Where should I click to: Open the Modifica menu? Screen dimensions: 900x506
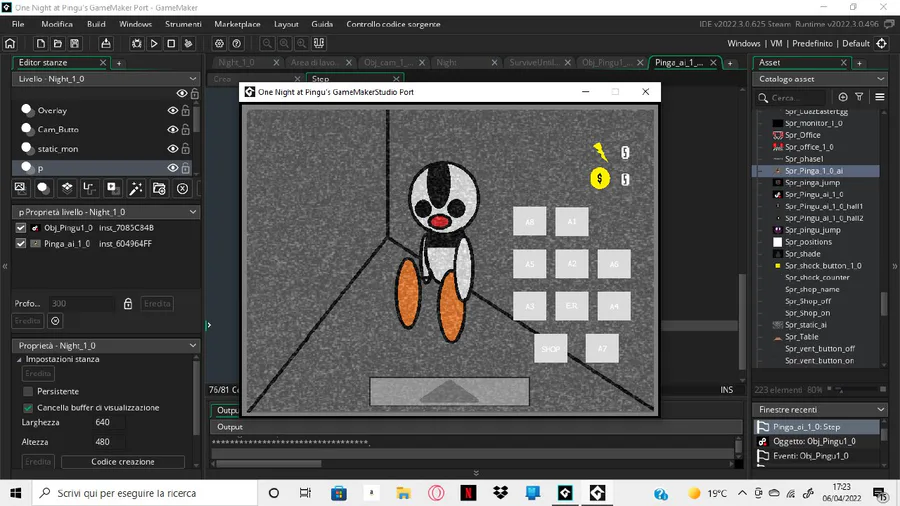57,24
